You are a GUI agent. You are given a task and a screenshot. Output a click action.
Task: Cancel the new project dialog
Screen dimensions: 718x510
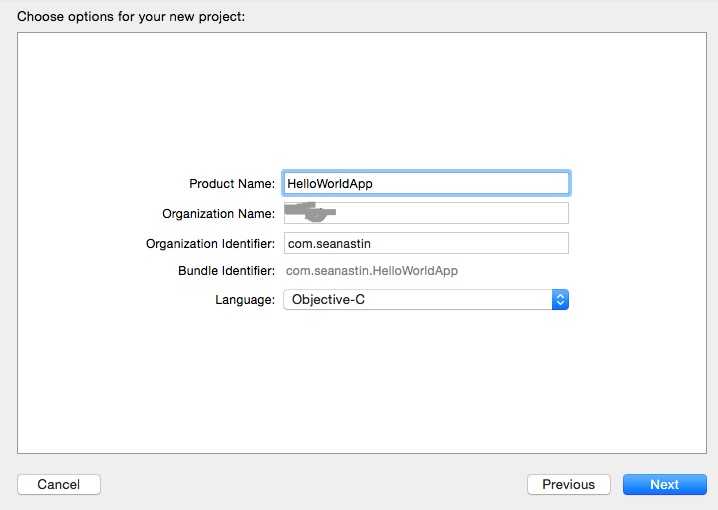[x=59, y=484]
